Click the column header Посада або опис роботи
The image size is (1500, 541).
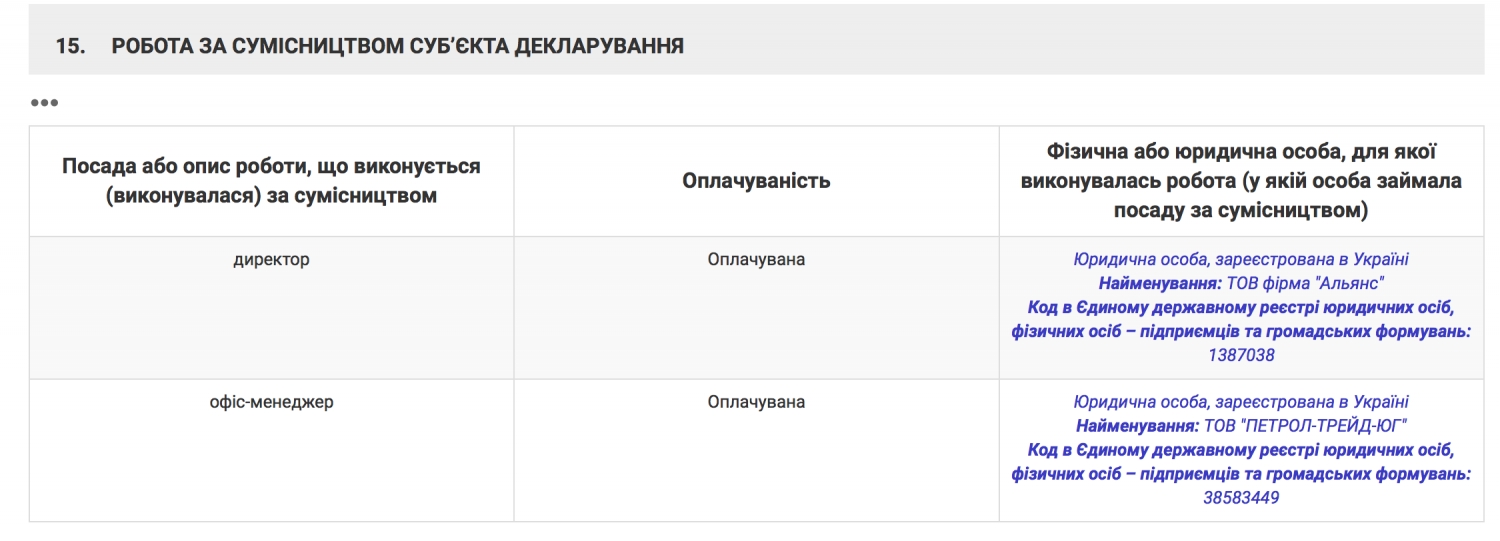[x=271, y=181]
